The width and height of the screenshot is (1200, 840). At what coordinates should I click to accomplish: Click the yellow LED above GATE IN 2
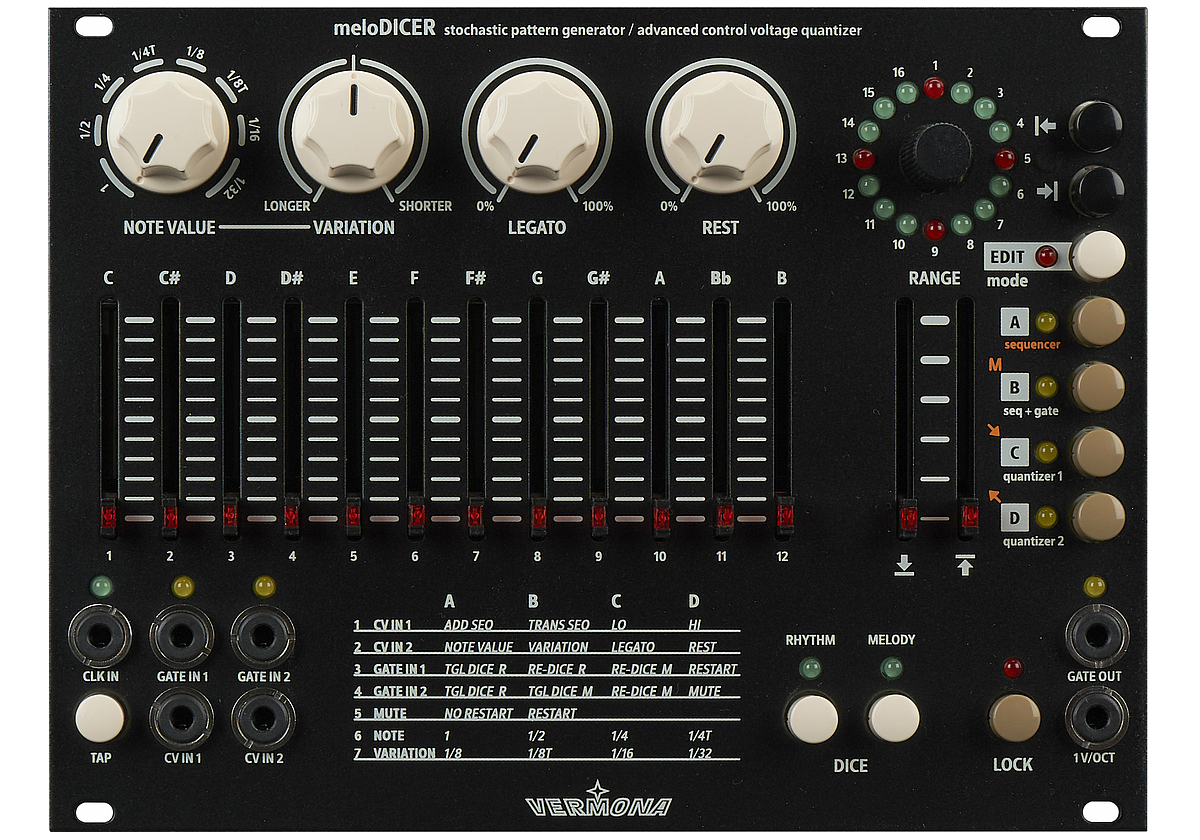click(x=264, y=586)
